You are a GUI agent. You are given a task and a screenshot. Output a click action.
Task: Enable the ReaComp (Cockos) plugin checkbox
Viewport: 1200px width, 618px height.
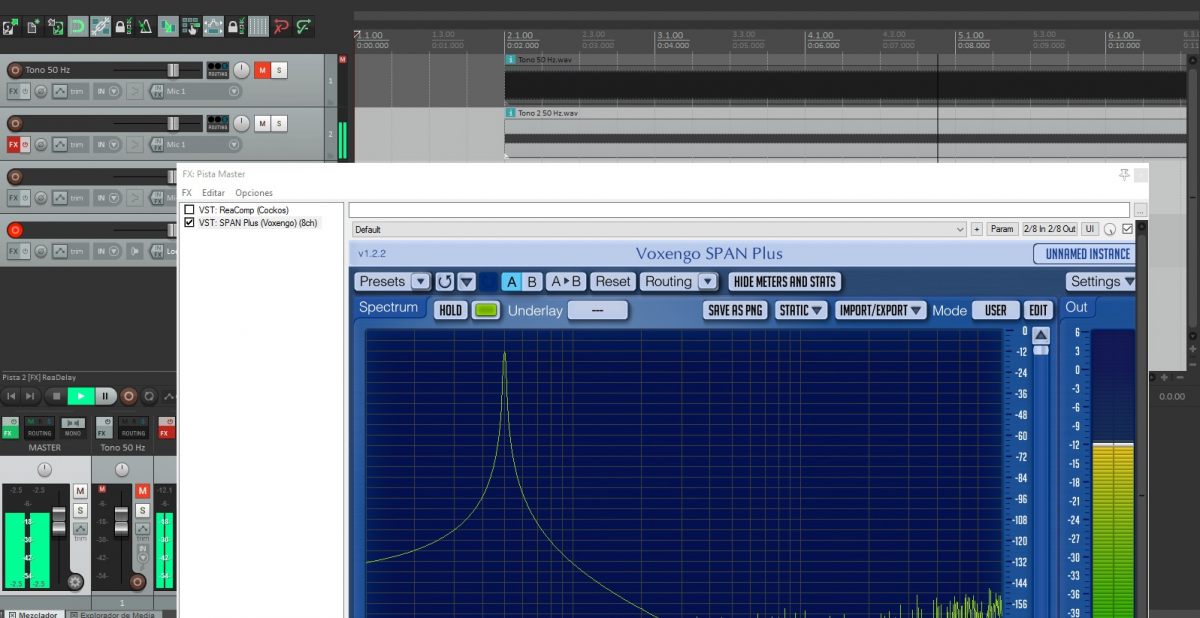[x=190, y=210]
